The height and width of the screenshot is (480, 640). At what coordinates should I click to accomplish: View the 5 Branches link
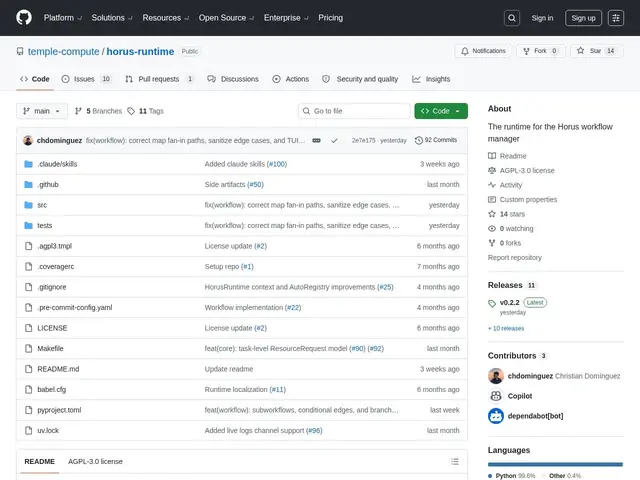point(98,111)
